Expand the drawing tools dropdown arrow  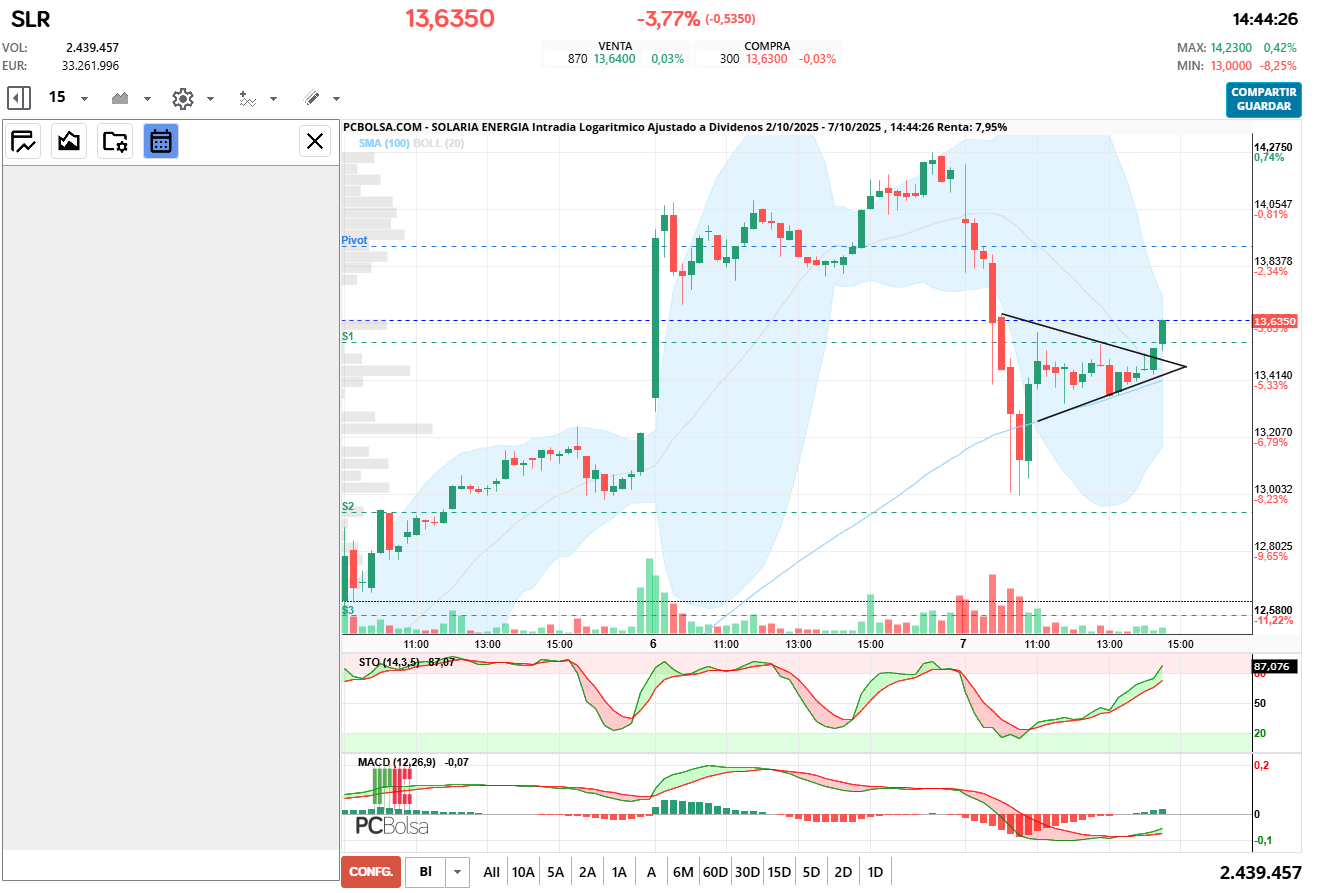coord(336,99)
